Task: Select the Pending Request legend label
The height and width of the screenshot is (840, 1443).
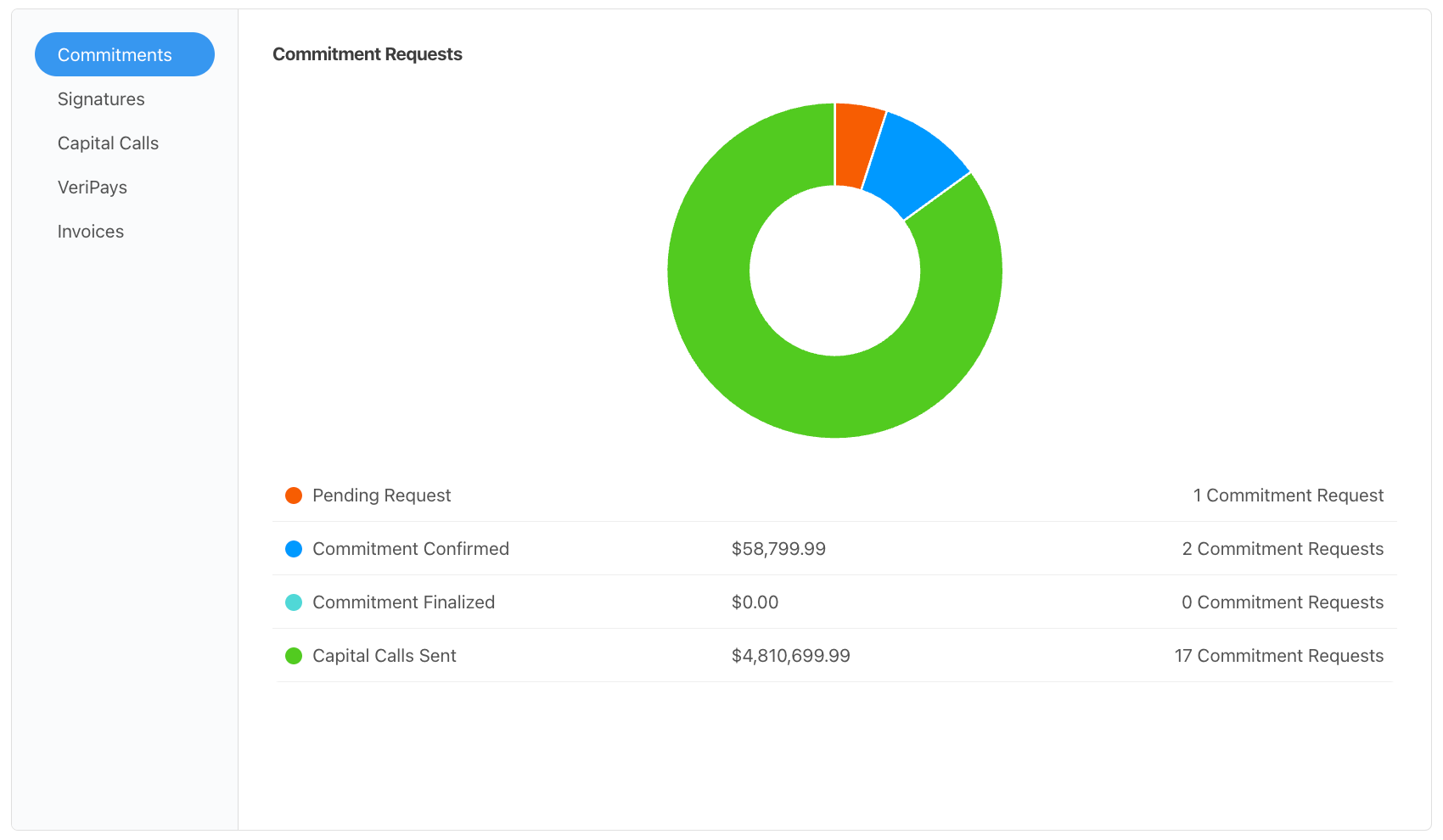Action: [381, 495]
